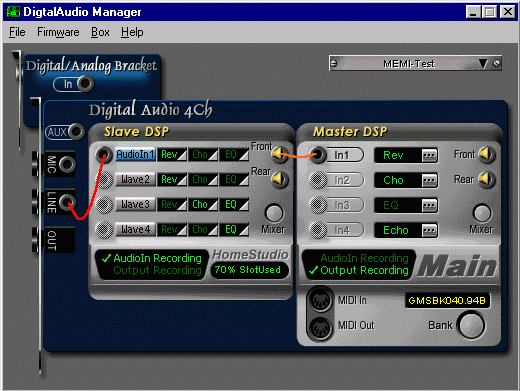Enable Output Recording on Slave DSP
Image resolution: width=520 pixels, height=391 pixels.
click(157, 270)
